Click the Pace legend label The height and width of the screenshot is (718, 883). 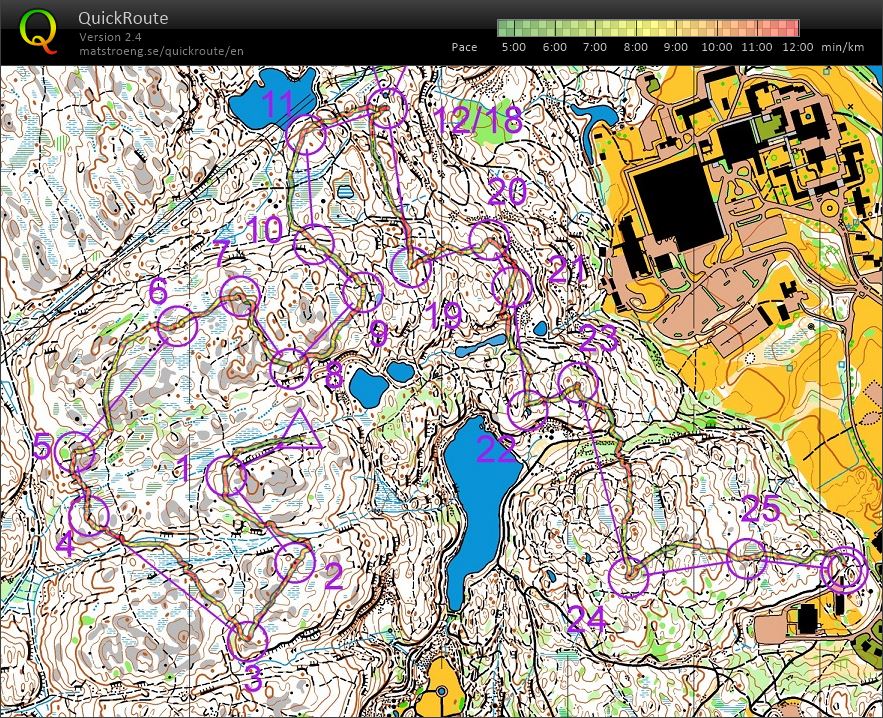464,47
